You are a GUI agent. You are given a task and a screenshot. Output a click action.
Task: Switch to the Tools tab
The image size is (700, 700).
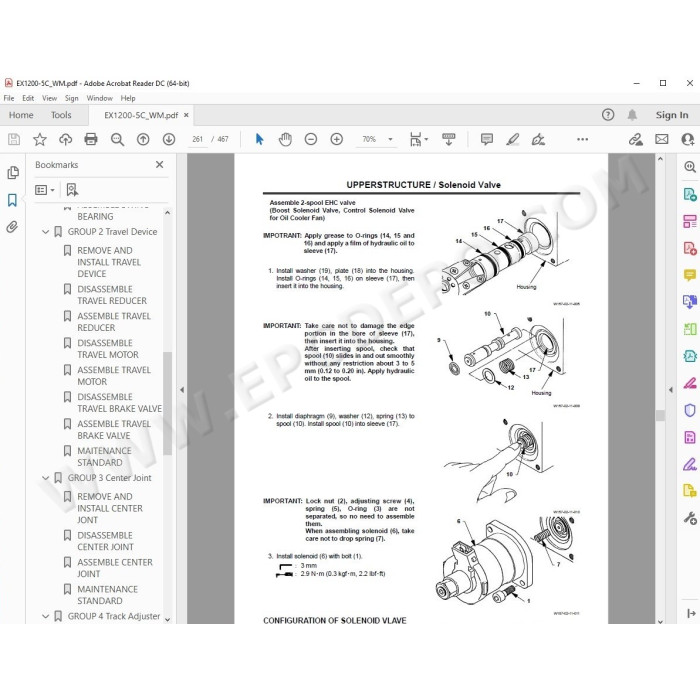pyautogui.click(x=61, y=115)
